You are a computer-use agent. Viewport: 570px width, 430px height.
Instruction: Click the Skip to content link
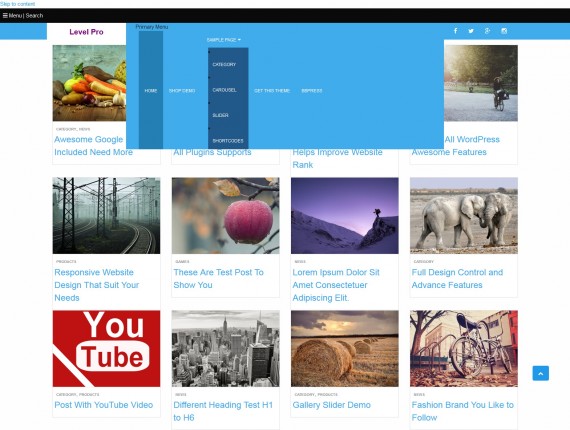[17, 4]
